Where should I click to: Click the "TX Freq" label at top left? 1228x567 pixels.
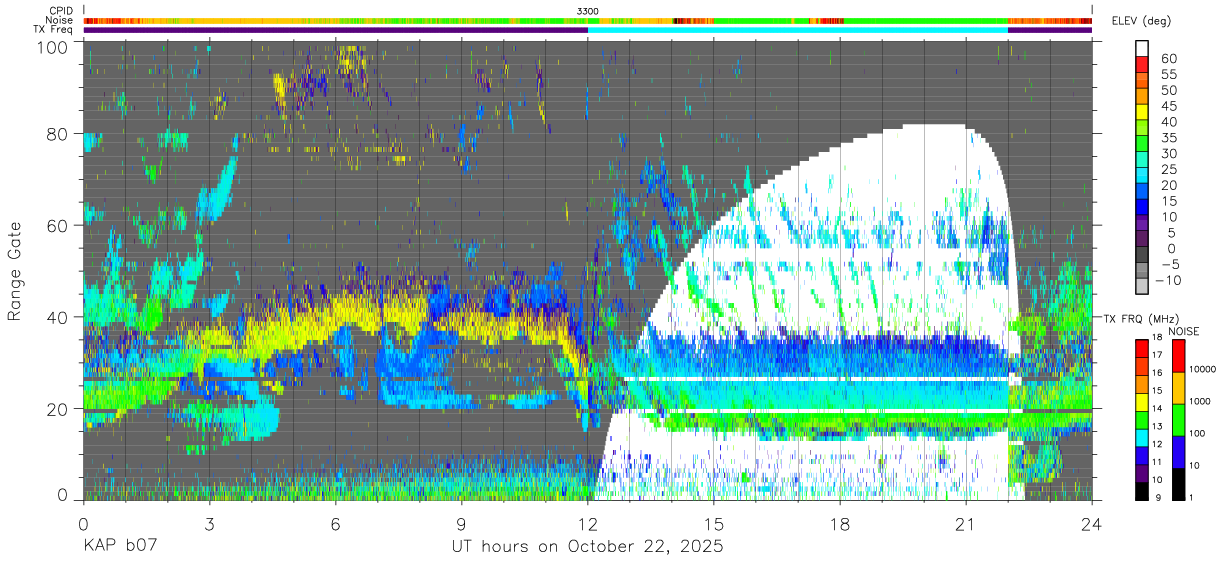[x=54, y=30]
